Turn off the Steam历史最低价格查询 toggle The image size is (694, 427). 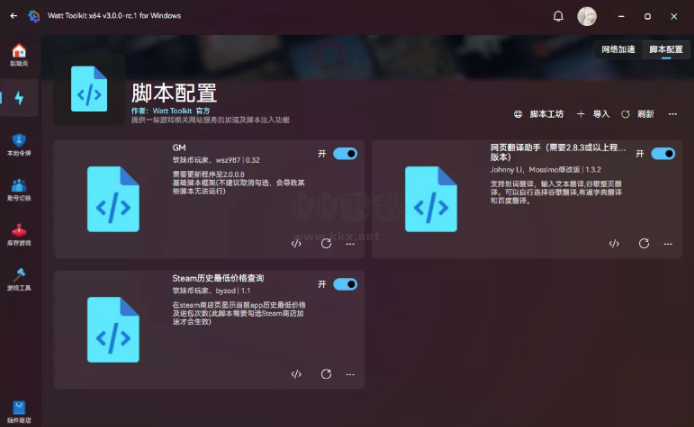[x=345, y=284]
